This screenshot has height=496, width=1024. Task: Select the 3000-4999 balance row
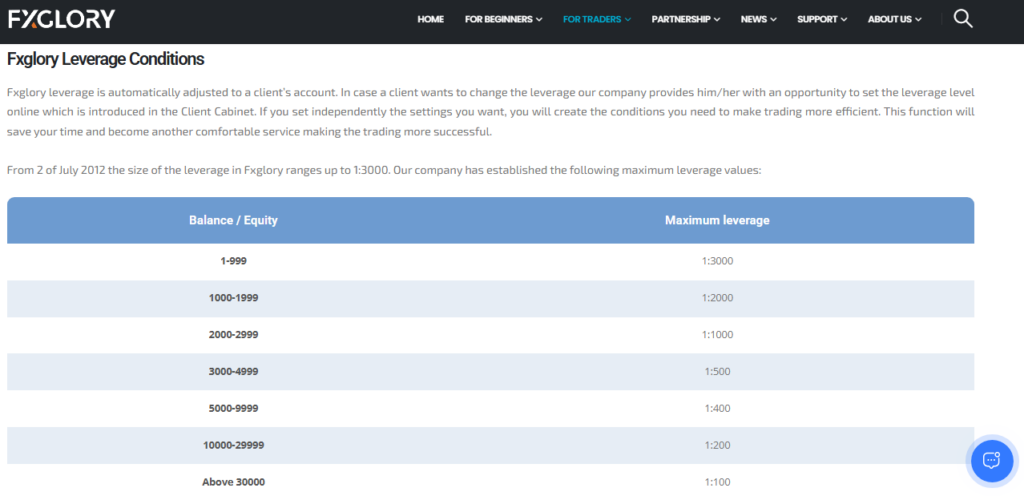point(233,372)
